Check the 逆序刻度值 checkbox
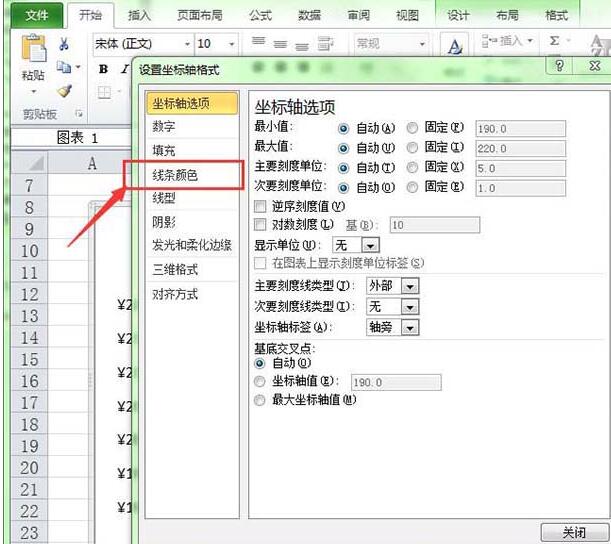Viewport: 611px width, 544px height. tap(260, 206)
